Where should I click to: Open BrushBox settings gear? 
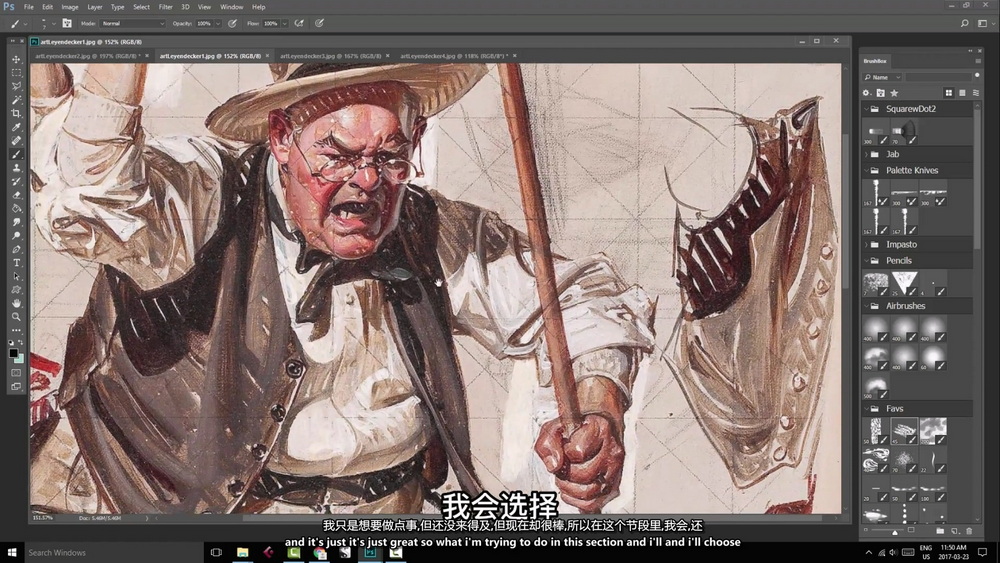[x=866, y=93]
